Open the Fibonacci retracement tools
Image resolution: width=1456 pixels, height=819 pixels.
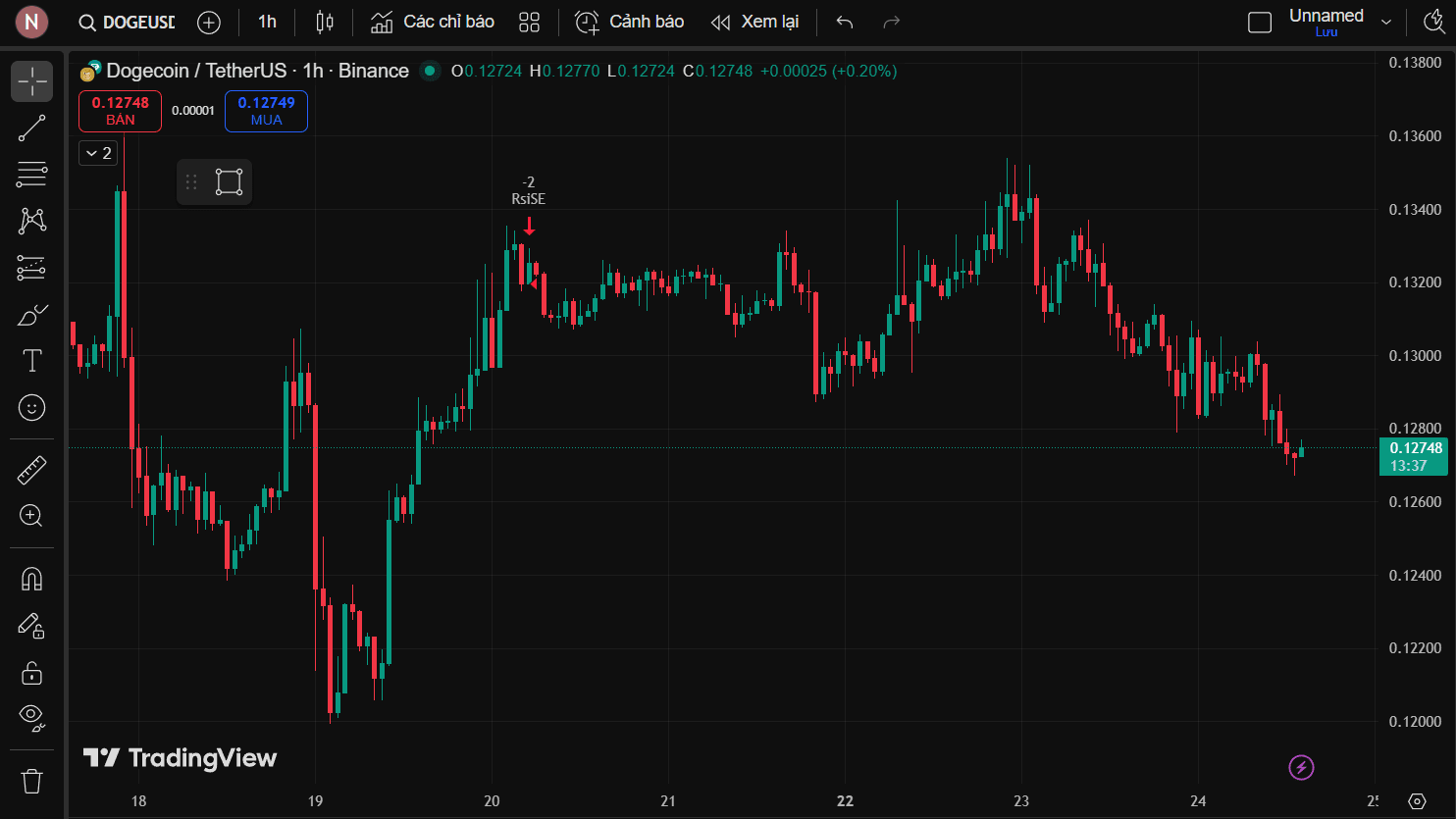coord(31,175)
